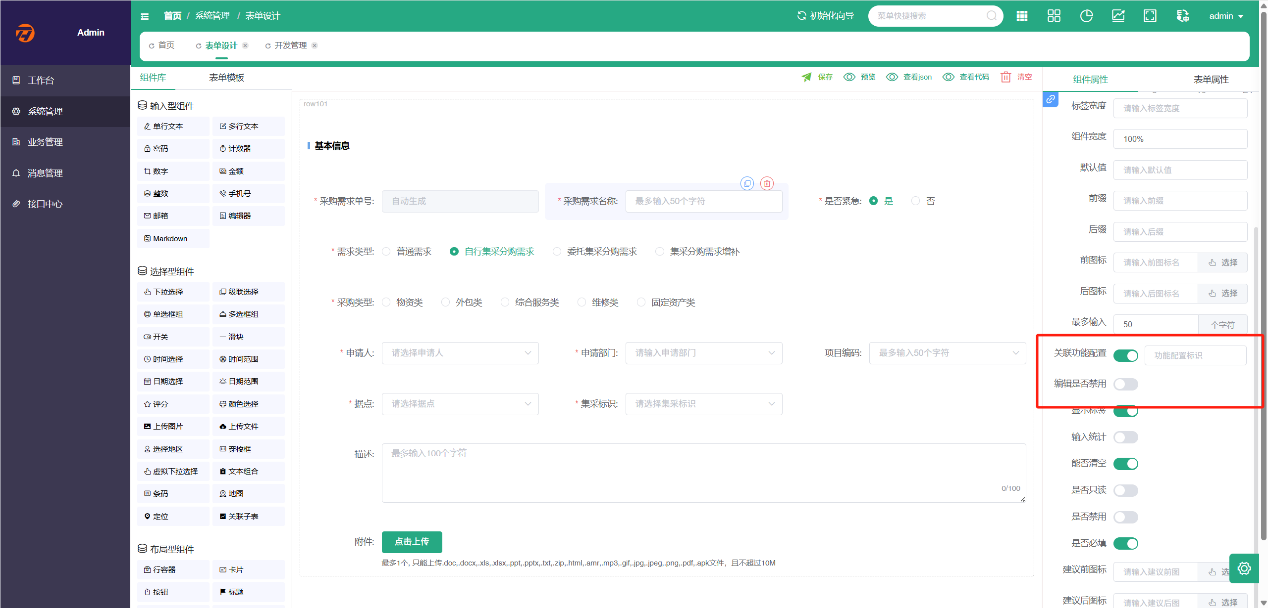
Task: Switch to the 表单模板 tab
Action: pyautogui.click(x=226, y=77)
